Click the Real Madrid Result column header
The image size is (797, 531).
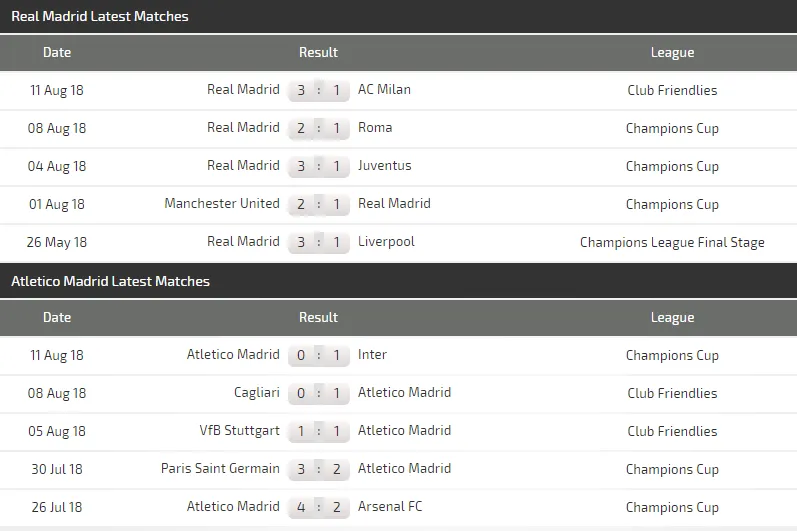[319, 52]
